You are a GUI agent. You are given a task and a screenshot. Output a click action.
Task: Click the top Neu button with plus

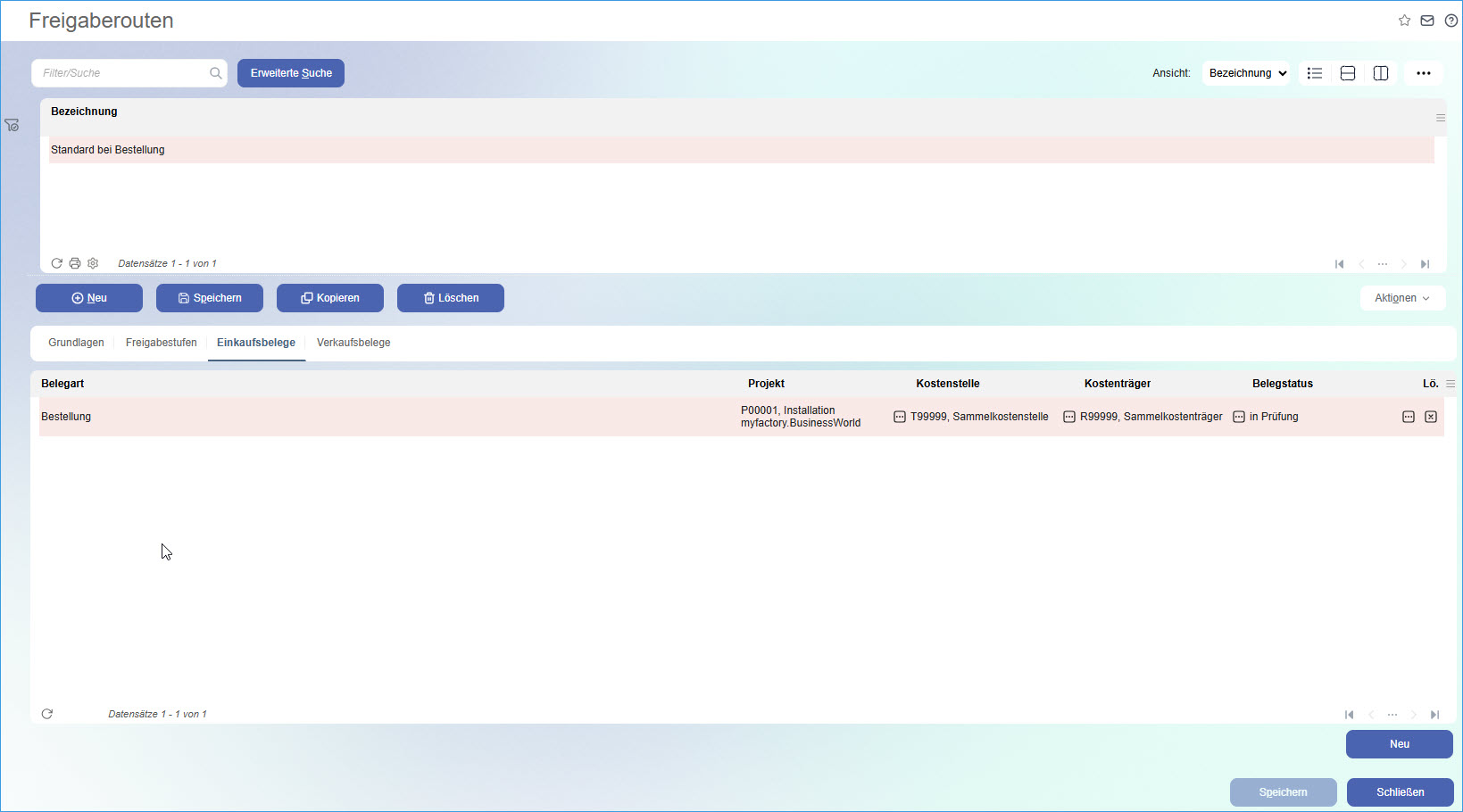tap(89, 298)
